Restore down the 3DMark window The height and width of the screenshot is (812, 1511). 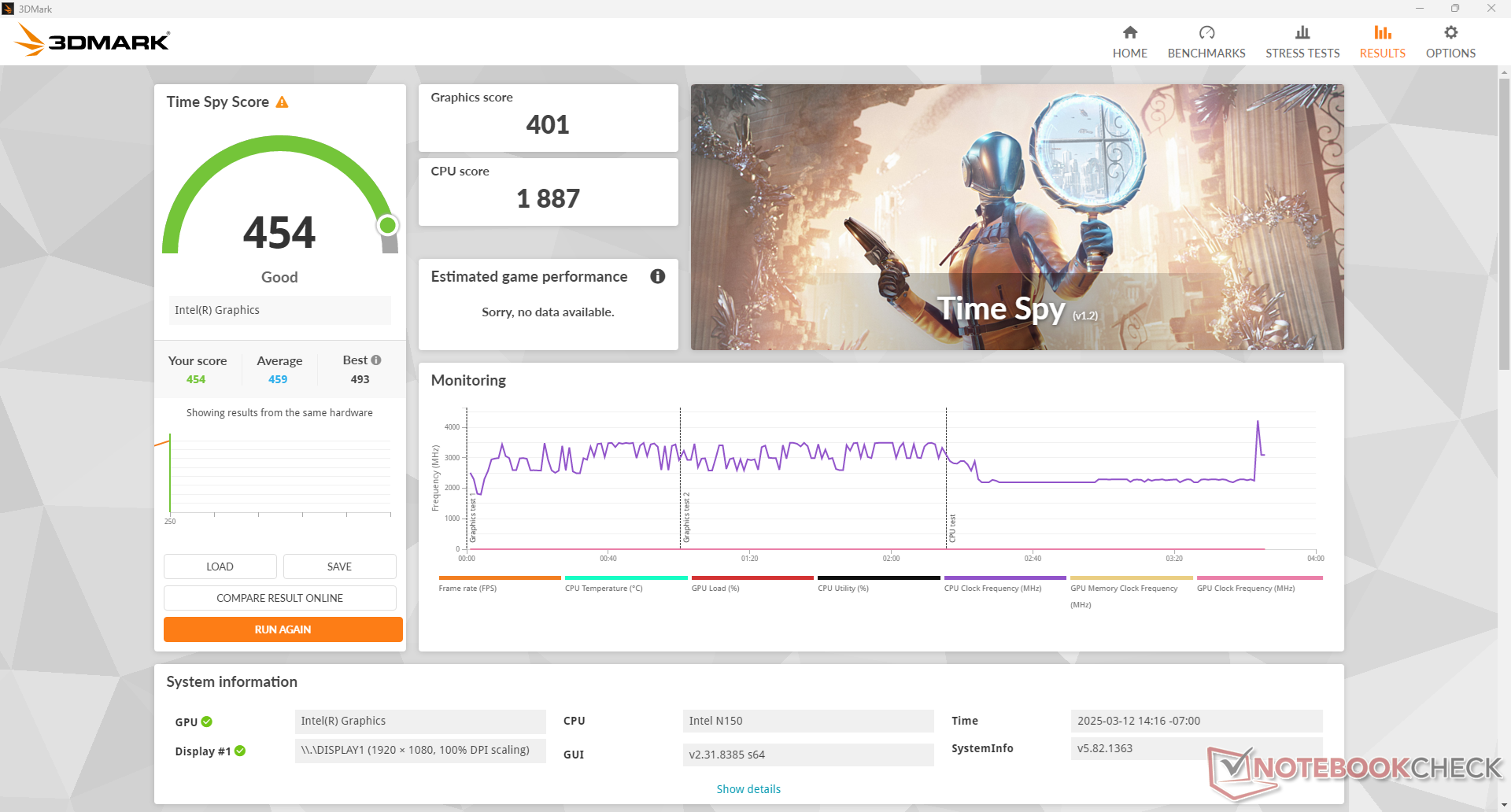pos(1454,9)
